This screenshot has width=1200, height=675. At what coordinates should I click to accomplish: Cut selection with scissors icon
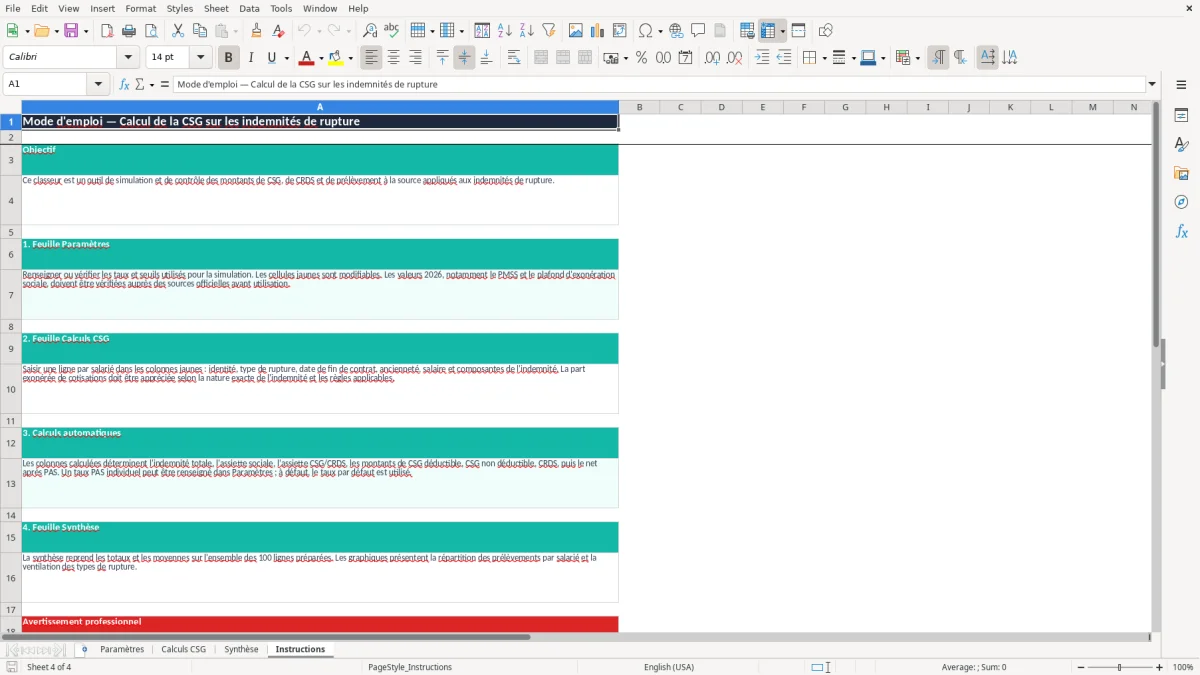pyautogui.click(x=177, y=31)
